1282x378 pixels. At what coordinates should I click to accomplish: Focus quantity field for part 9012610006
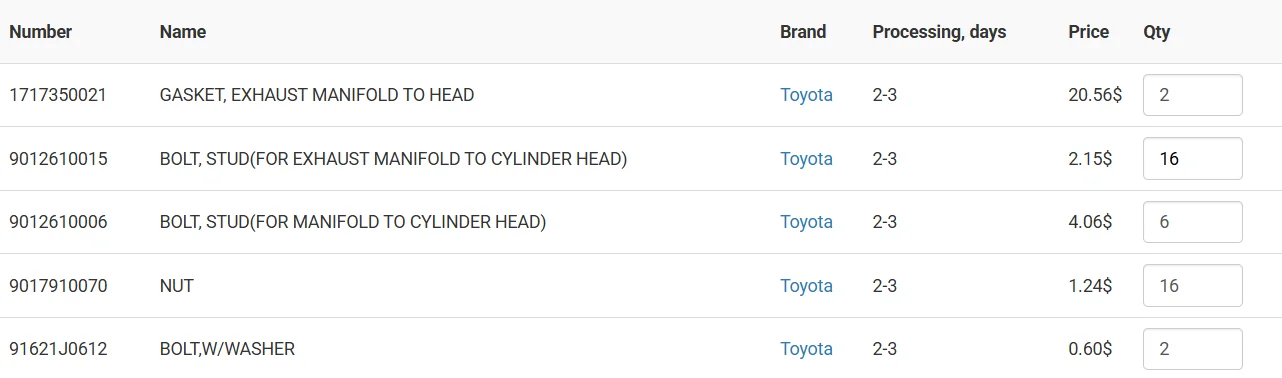[x=1193, y=222]
